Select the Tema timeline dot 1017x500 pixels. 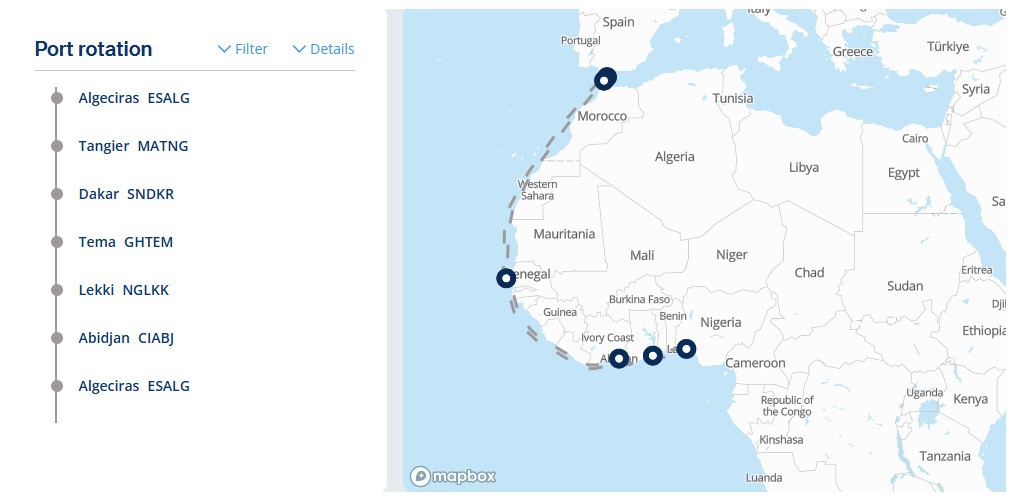(57, 242)
